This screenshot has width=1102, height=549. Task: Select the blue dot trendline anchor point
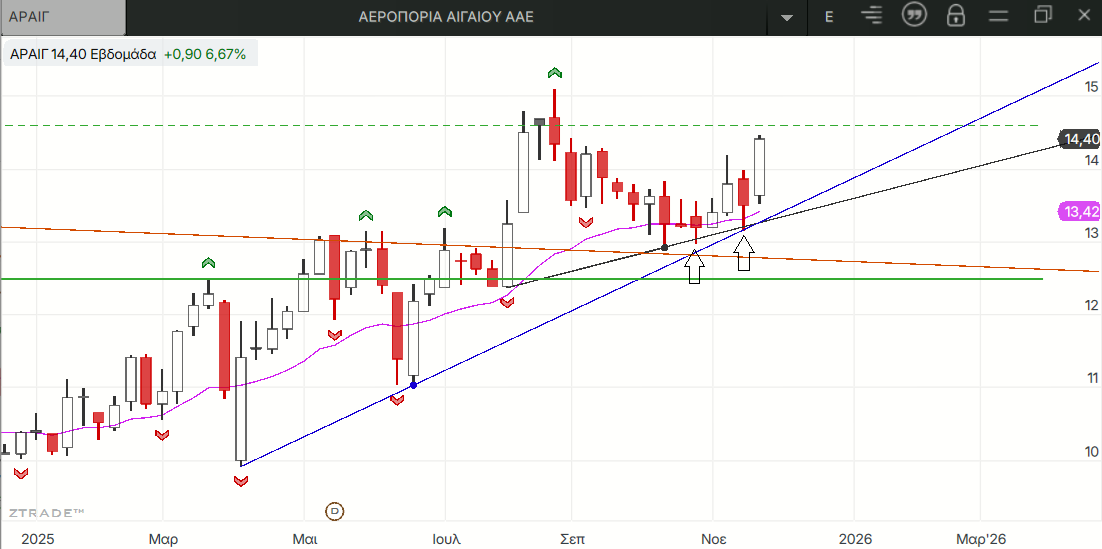click(413, 385)
